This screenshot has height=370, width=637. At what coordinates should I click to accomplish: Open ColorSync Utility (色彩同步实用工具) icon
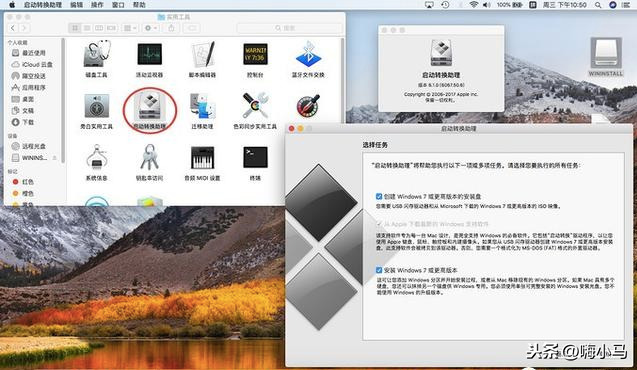tap(255, 106)
